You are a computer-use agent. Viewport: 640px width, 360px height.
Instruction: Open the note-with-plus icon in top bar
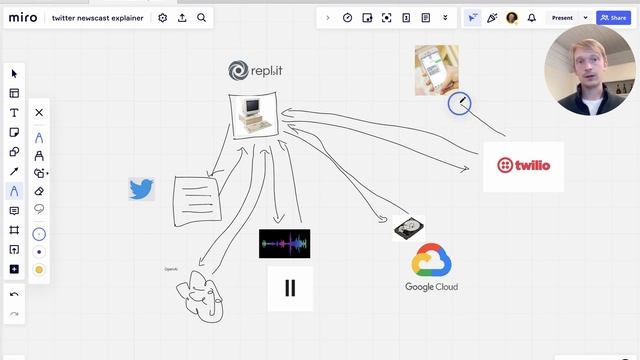[x=367, y=18]
